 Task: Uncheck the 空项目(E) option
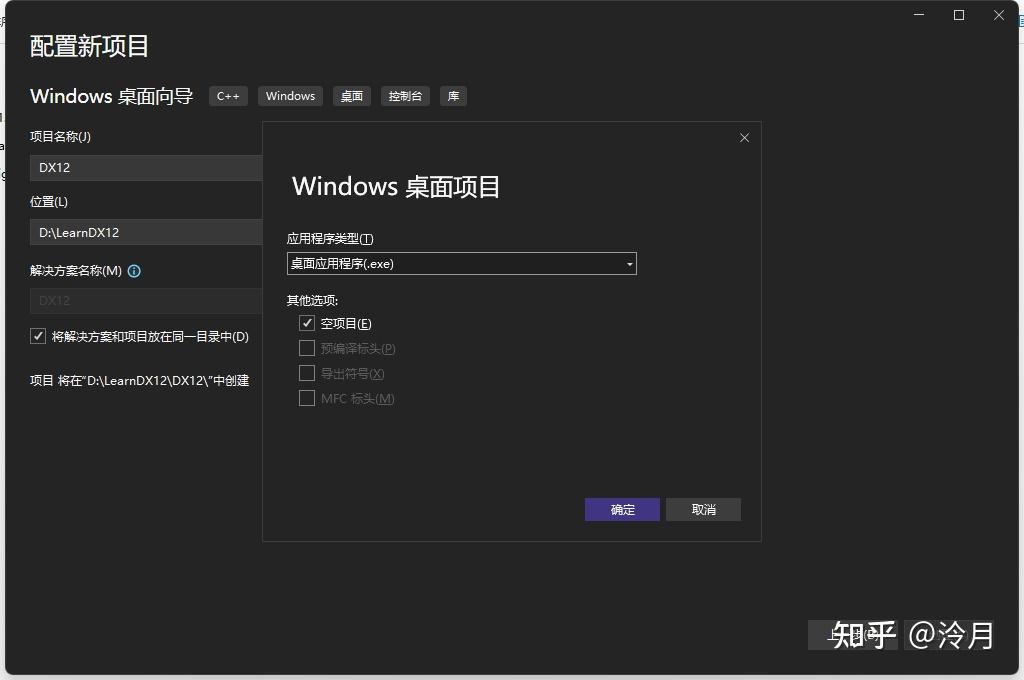click(307, 323)
